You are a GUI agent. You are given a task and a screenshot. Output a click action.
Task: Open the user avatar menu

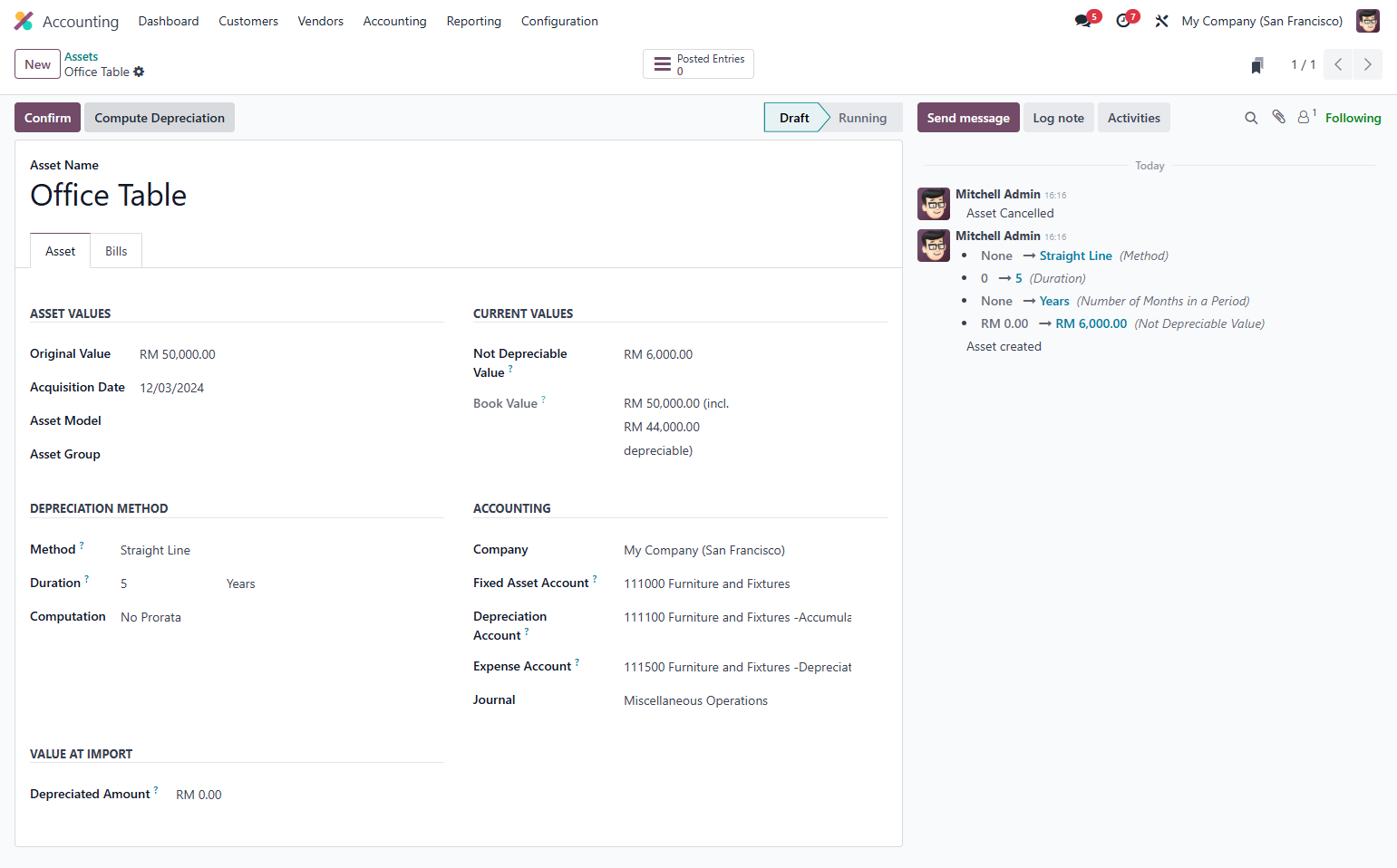[x=1367, y=21]
